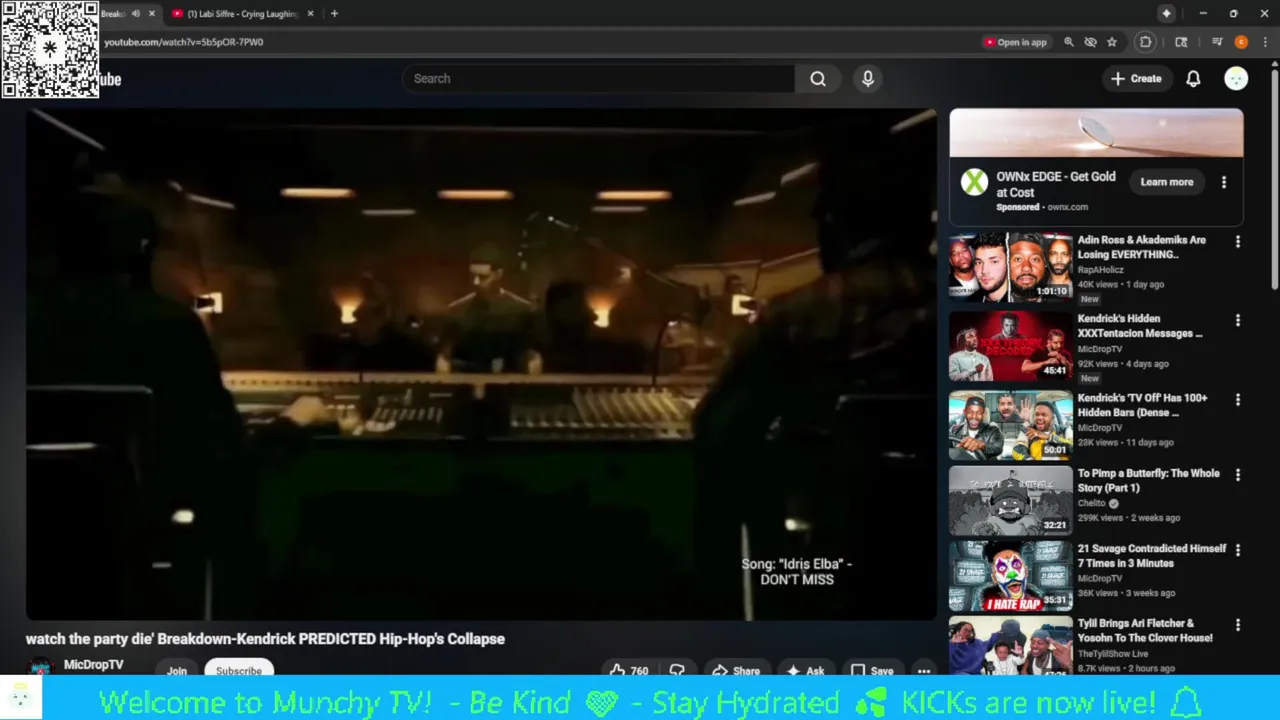Open 21 Savage Contradicted Himself video thumbnail
This screenshot has height=720, width=1280.
point(1010,576)
